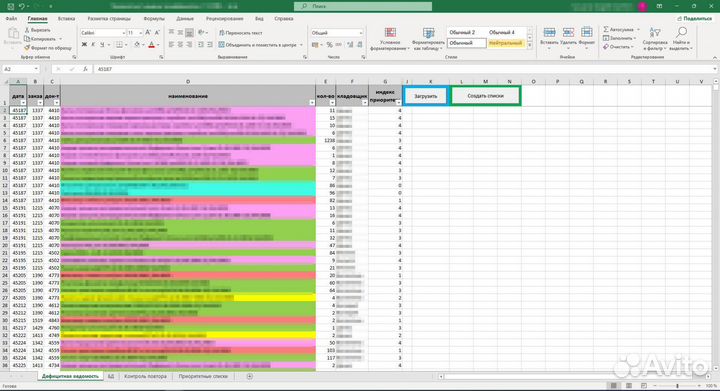Increase font size with the larger A icon

pos(148,33)
